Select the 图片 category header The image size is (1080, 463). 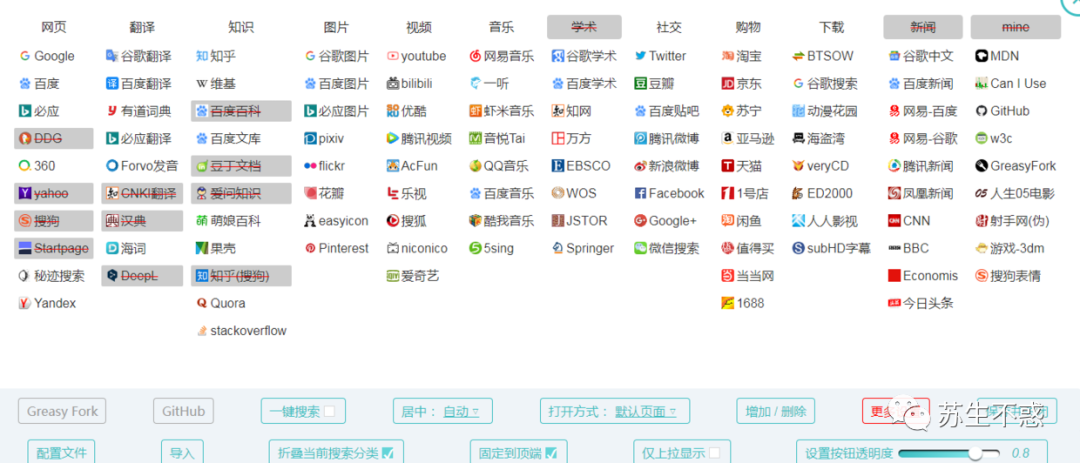[336, 28]
